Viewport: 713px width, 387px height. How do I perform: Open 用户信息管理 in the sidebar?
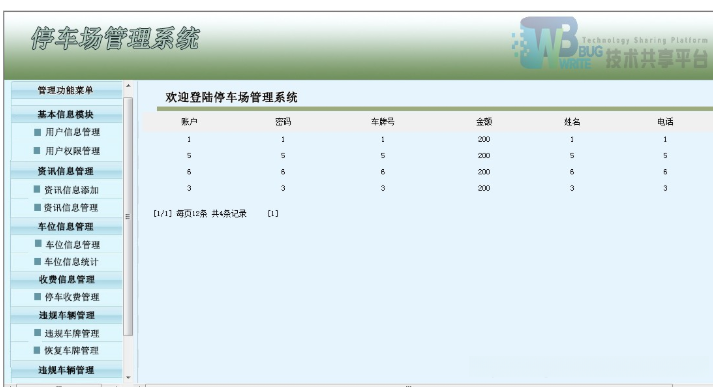coord(72,132)
